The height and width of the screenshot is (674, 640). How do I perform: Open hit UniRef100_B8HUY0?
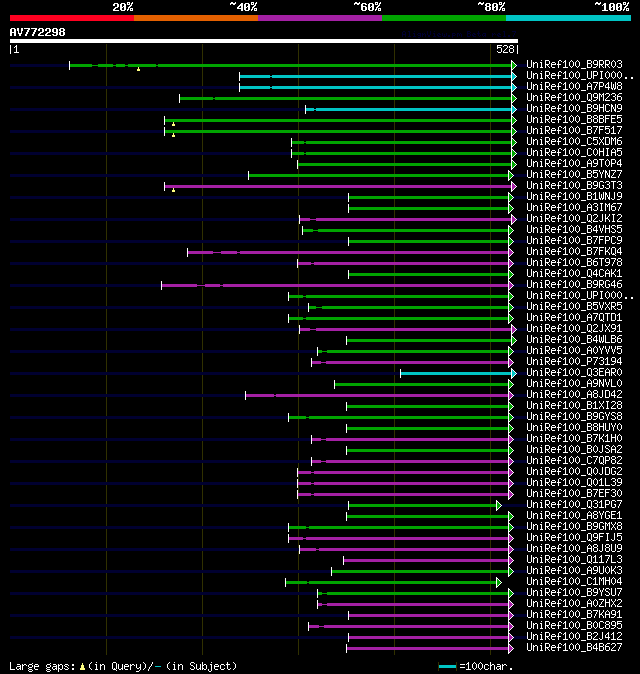pyautogui.click(x=574, y=428)
